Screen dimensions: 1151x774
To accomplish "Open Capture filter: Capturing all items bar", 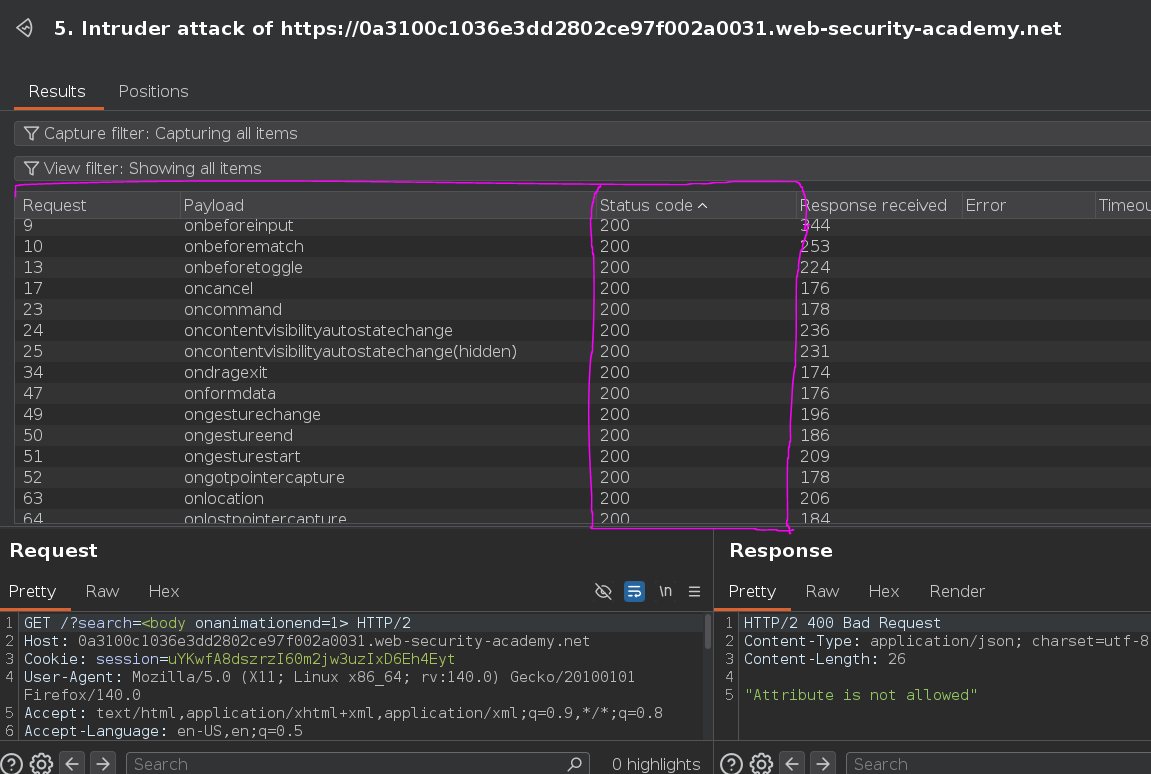I will coord(583,133).
